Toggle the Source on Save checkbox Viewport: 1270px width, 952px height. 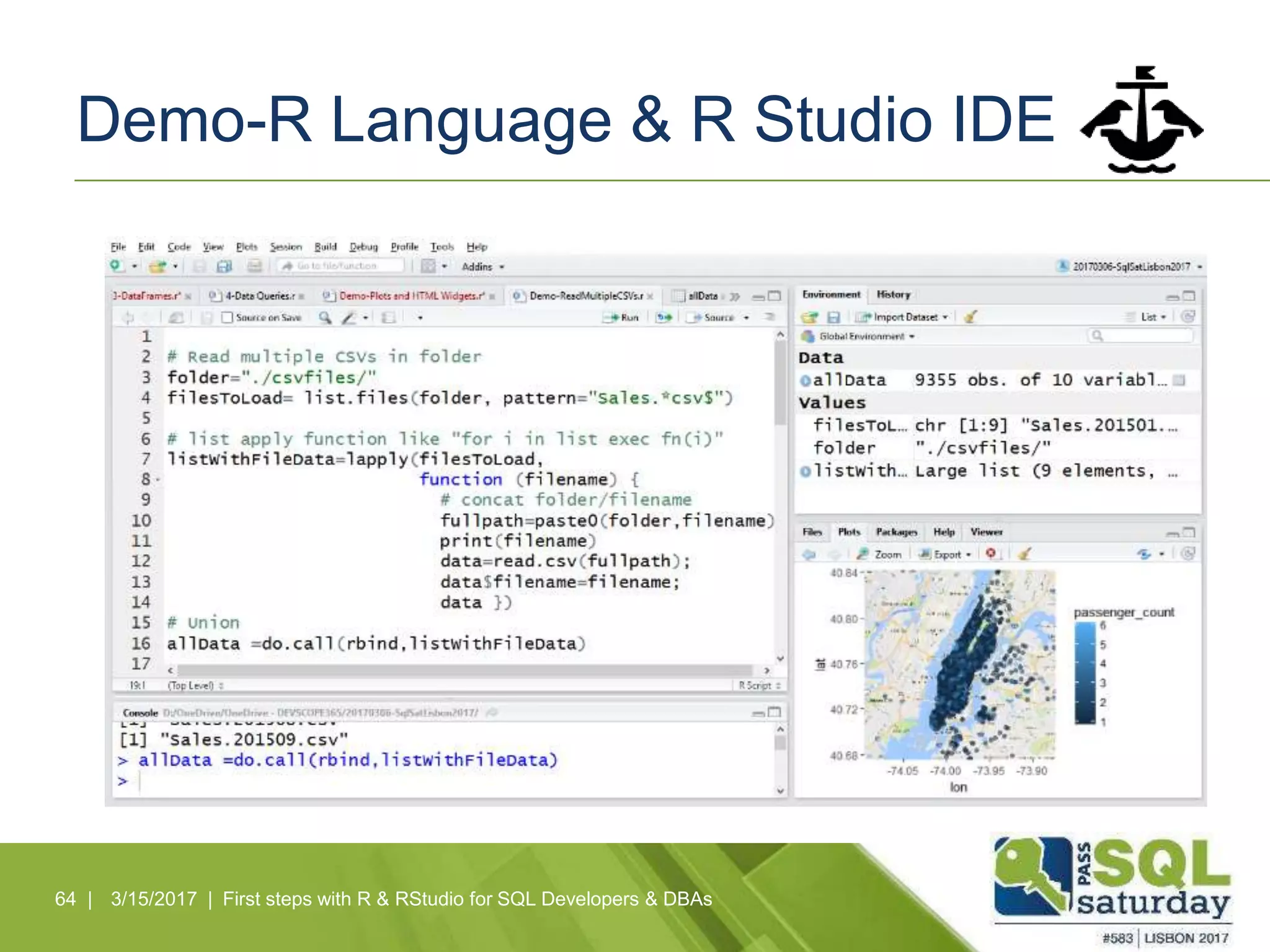(x=227, y=317)
